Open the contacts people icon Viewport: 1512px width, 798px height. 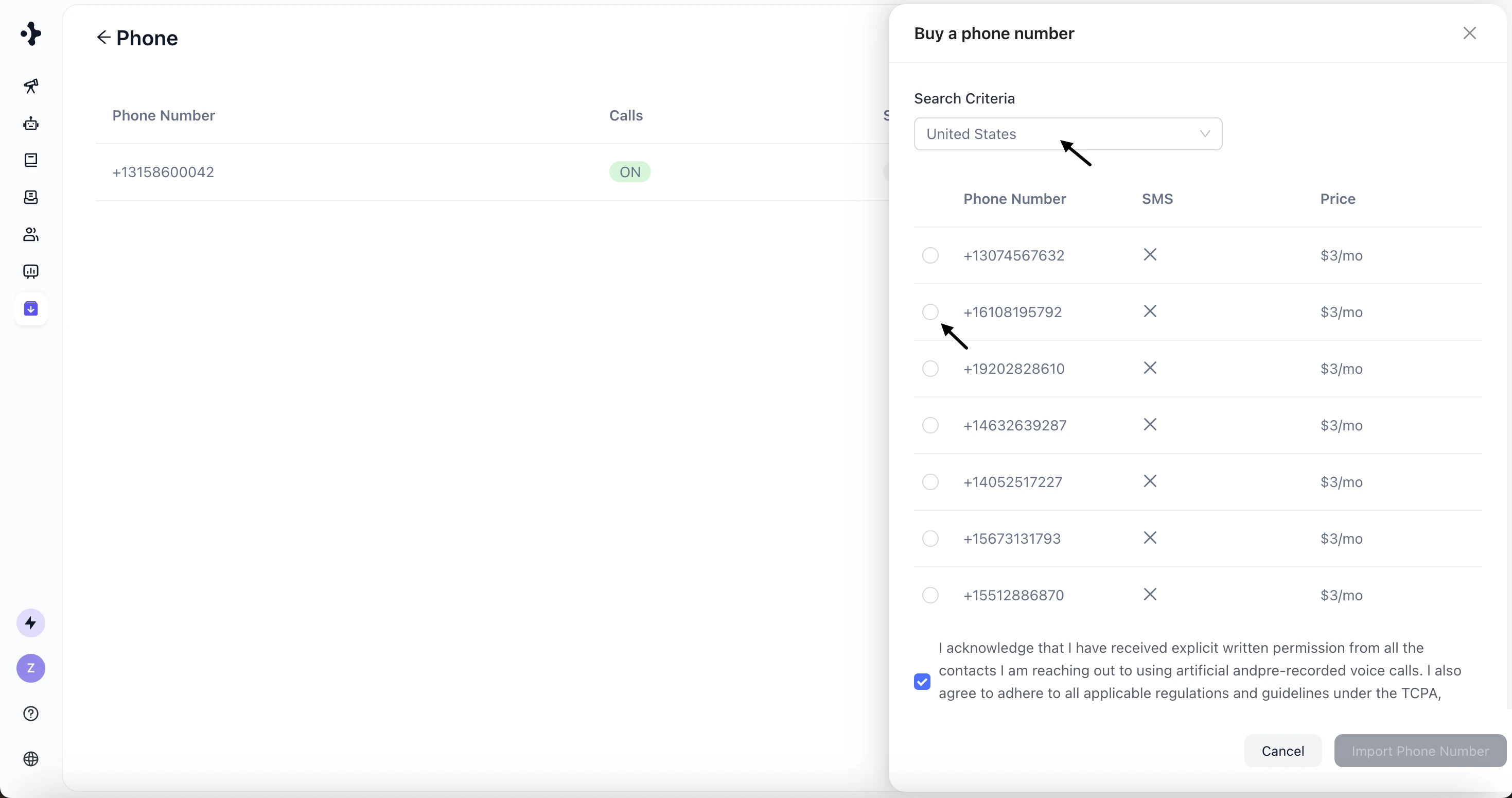coord(30,234)
